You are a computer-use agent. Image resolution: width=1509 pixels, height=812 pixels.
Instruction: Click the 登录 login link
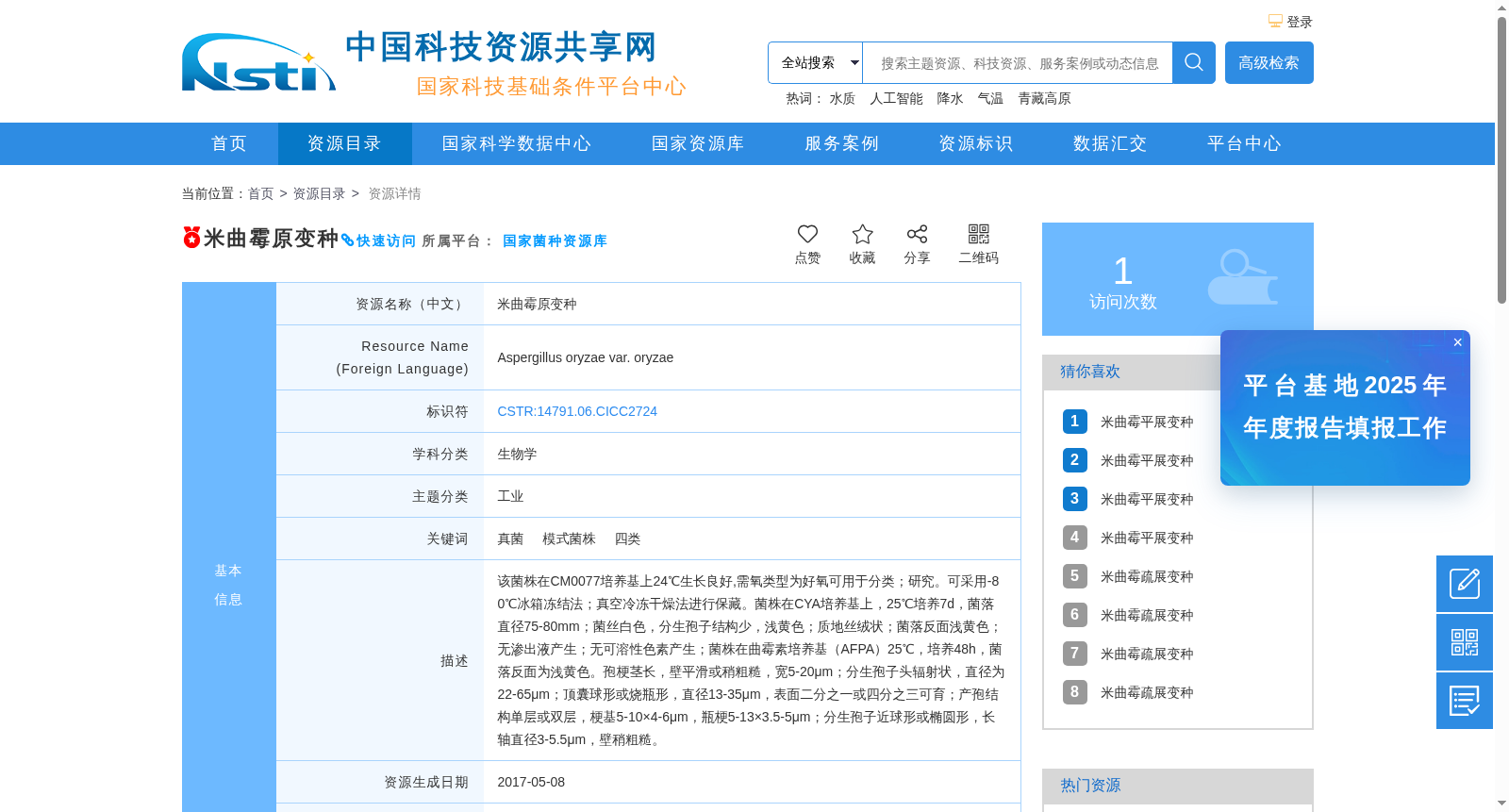point(1300,22)
